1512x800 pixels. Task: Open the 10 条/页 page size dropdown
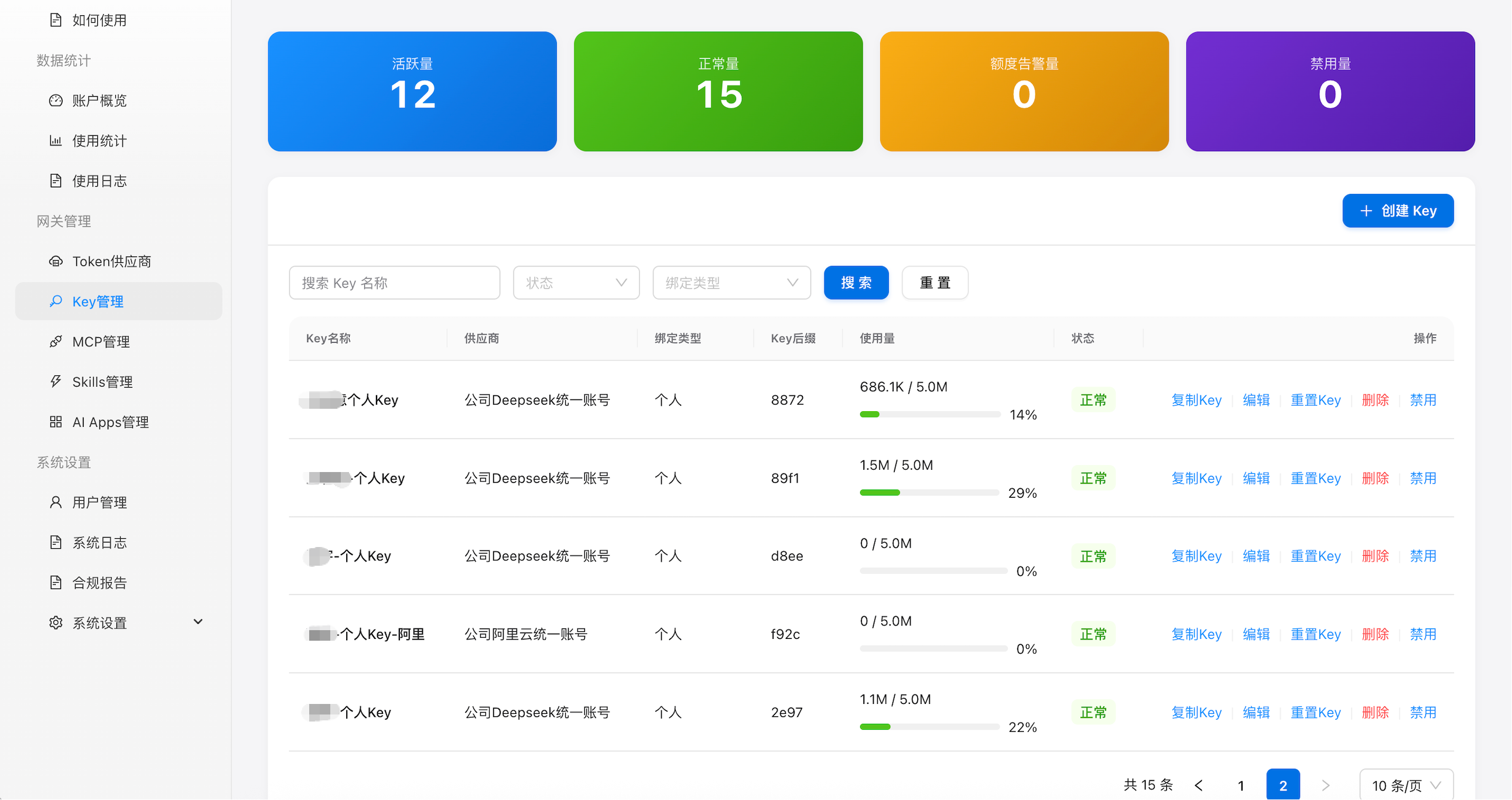click(x=1407, y=785)
